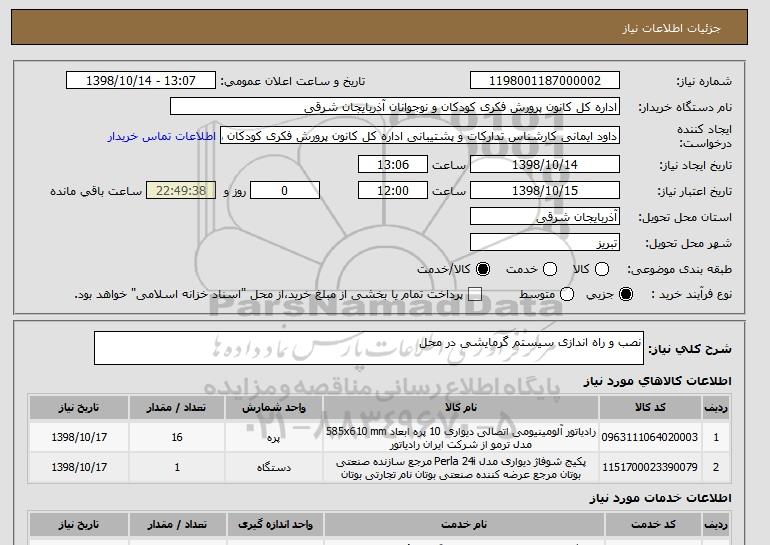Click the 1398/10/17 date in package row

(x=79, y=467)
